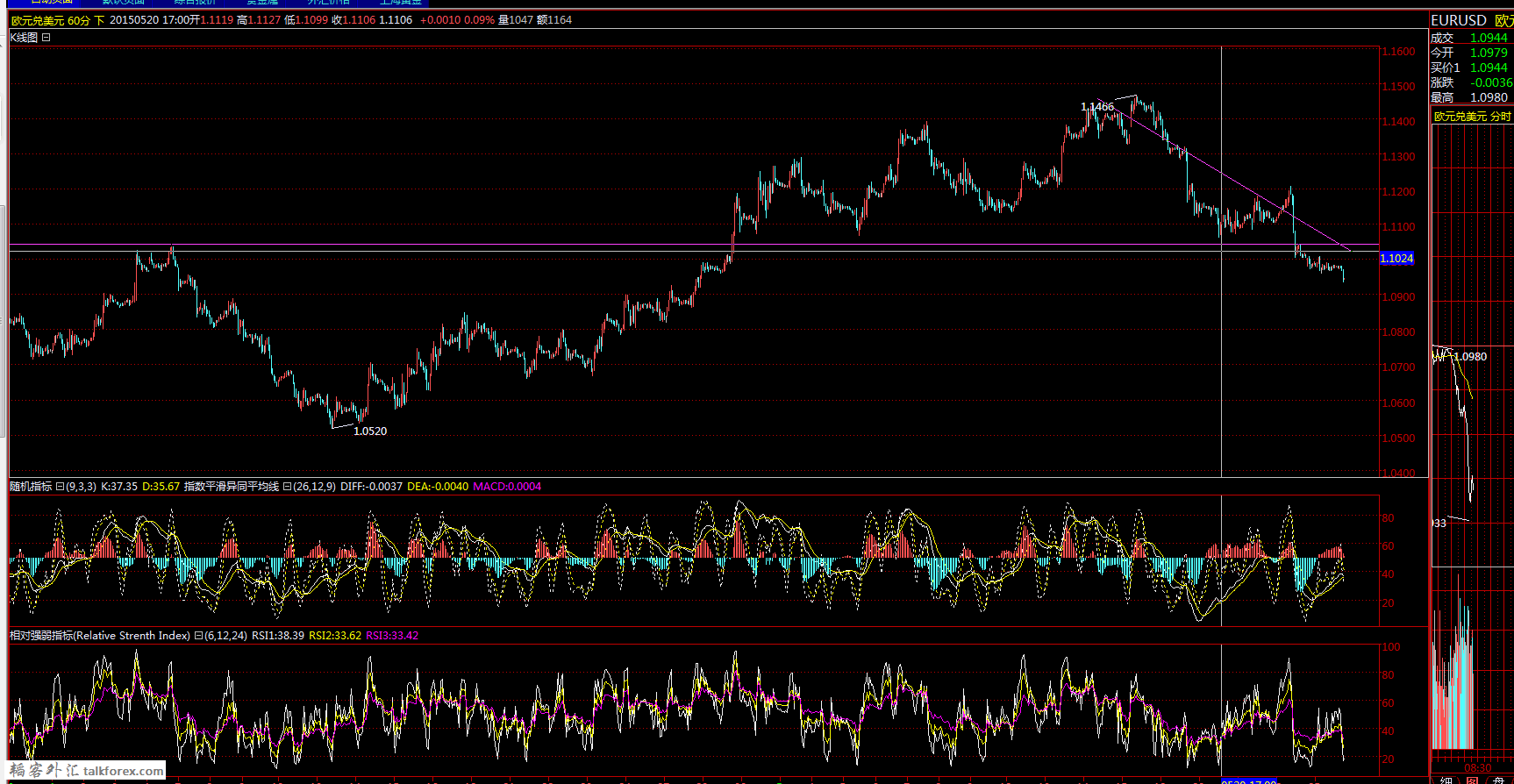The width and height of the screenshot is (1514, 784).
Task: Click the K线图 panel label
Action: tap(24, 38)
